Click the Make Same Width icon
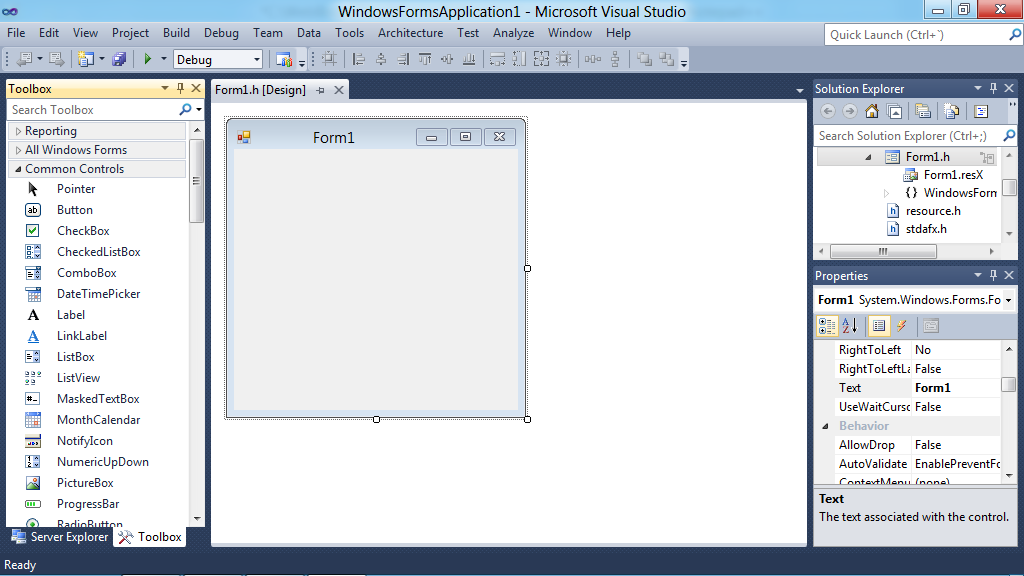The width and height of the screenshot is (1024, 576). (x=497, y=59)
